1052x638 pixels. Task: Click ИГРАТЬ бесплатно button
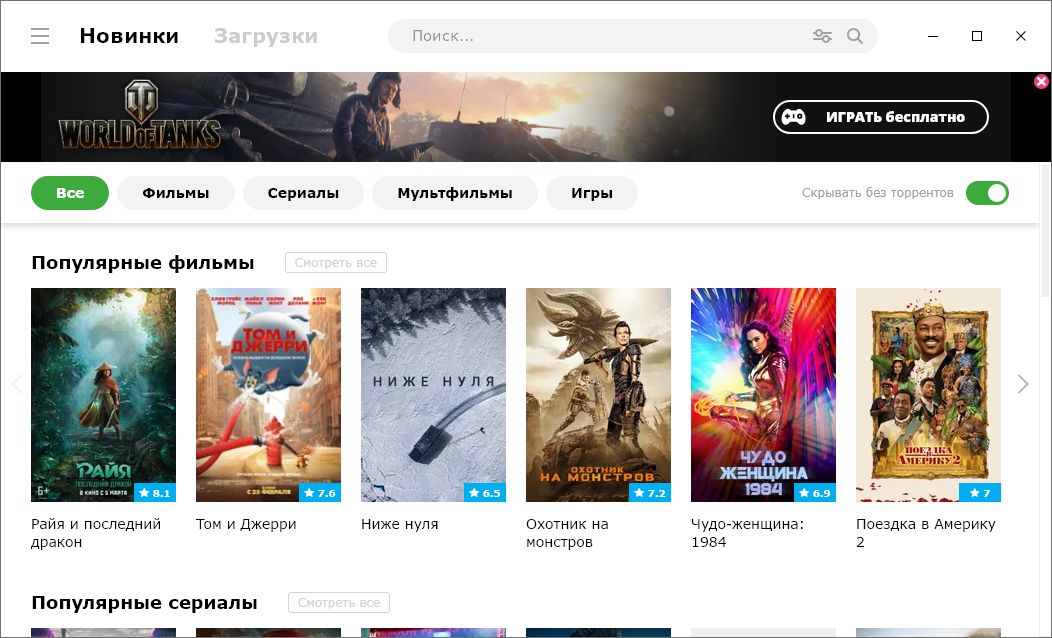click(881, 117)
